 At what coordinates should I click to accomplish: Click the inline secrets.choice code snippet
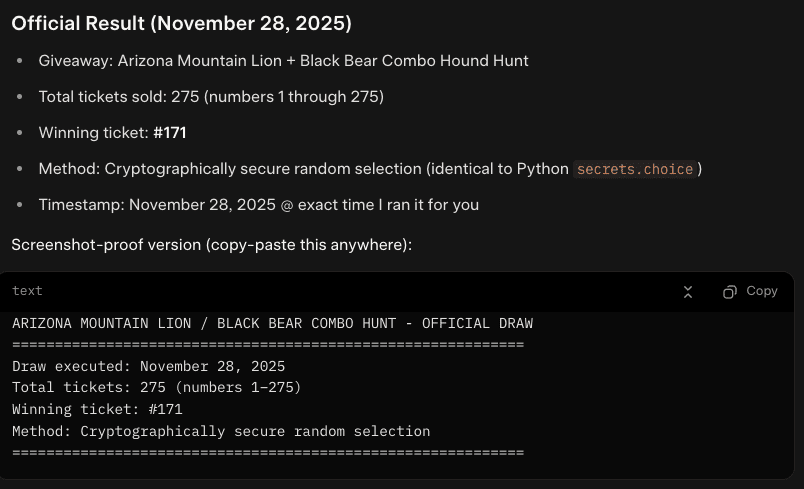click(634, 169)
